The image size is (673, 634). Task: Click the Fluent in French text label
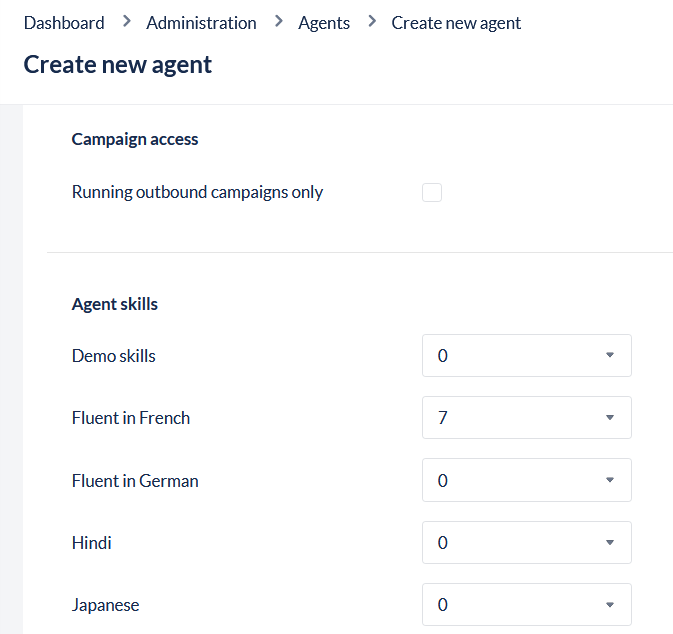point(131,418)
